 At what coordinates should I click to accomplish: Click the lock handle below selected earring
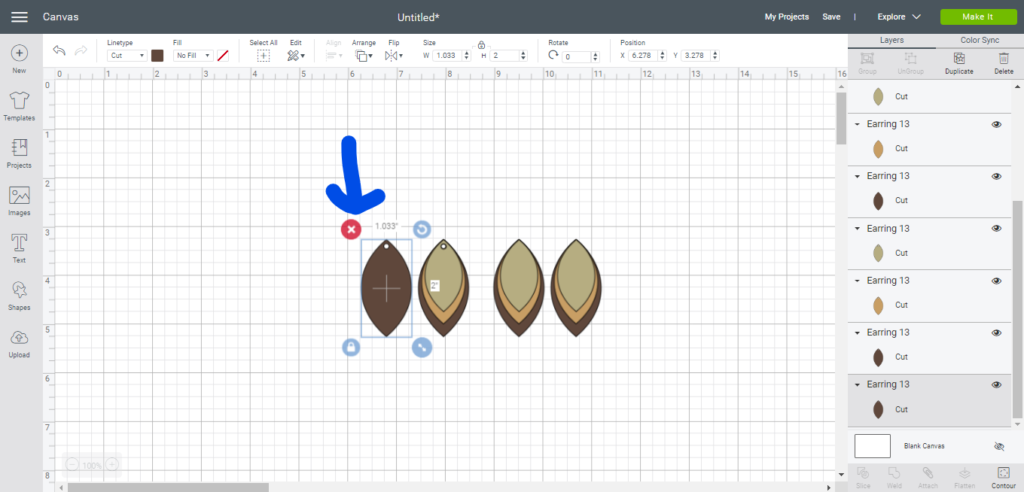click(351, 348)
